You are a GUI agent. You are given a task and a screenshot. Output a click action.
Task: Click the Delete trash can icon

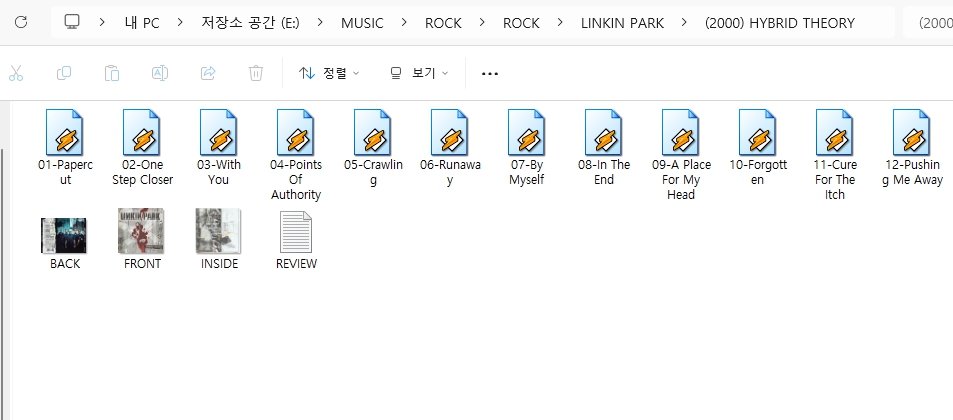pyautogui.click(x=256, y=73)
